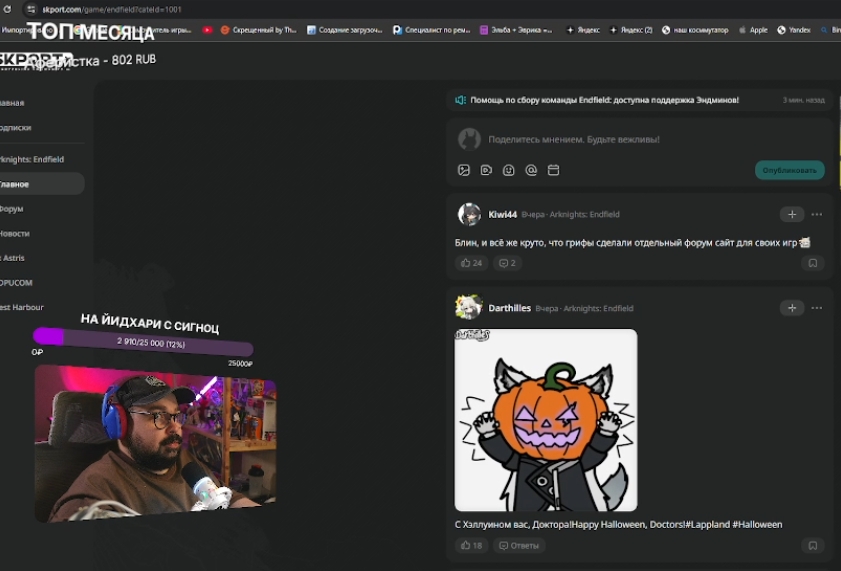Attach a video with the video icon
The height and width of the screenshot is (571, 841).
pos(486,170)
